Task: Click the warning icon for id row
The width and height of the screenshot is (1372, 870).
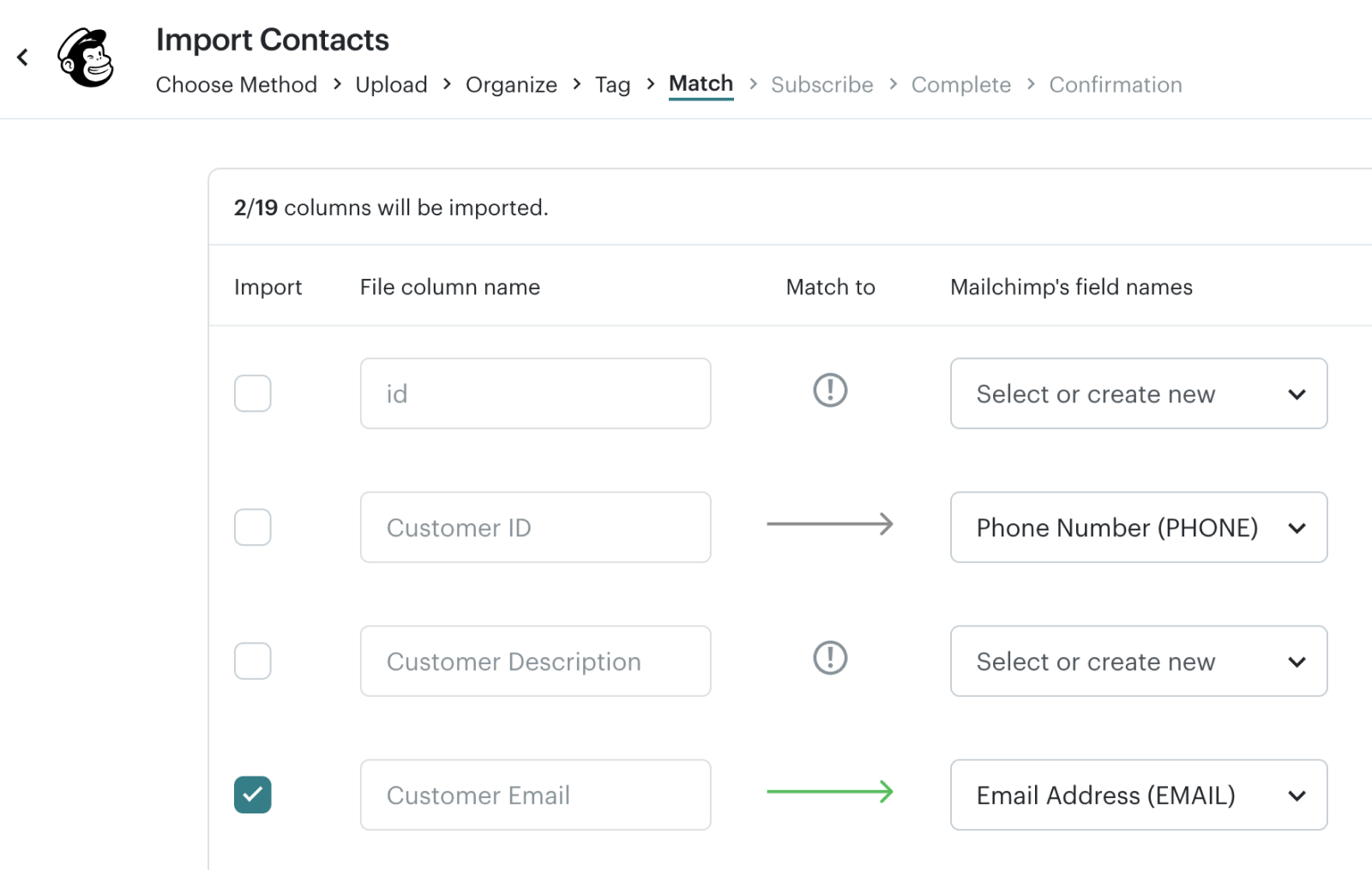Action: (830, 390)
